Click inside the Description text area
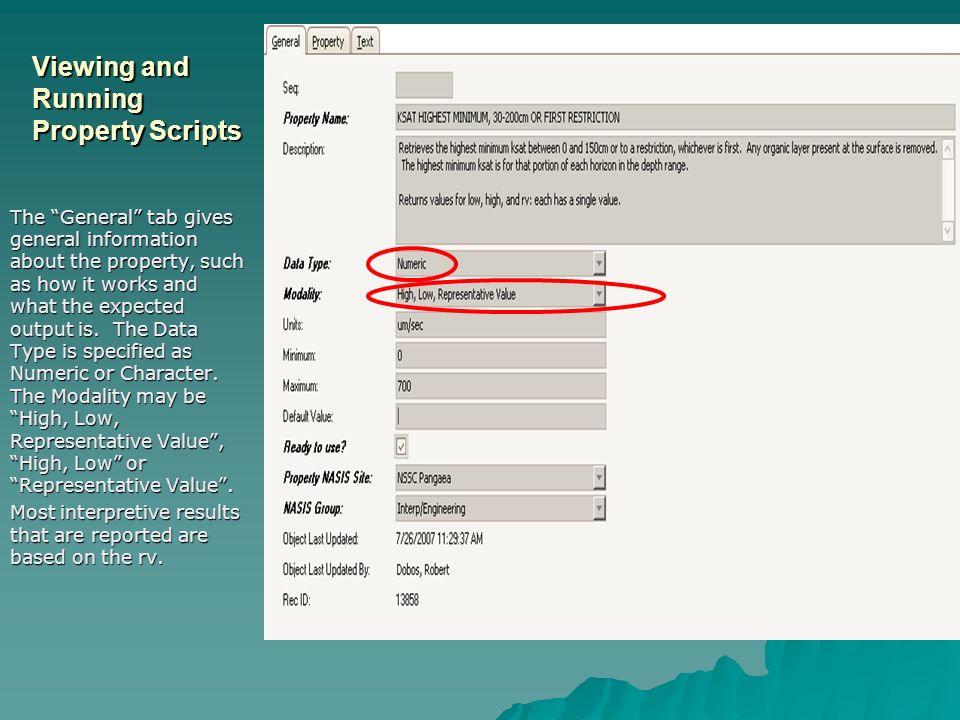Screen dimensions: 960x720 (x=669, y=190)
